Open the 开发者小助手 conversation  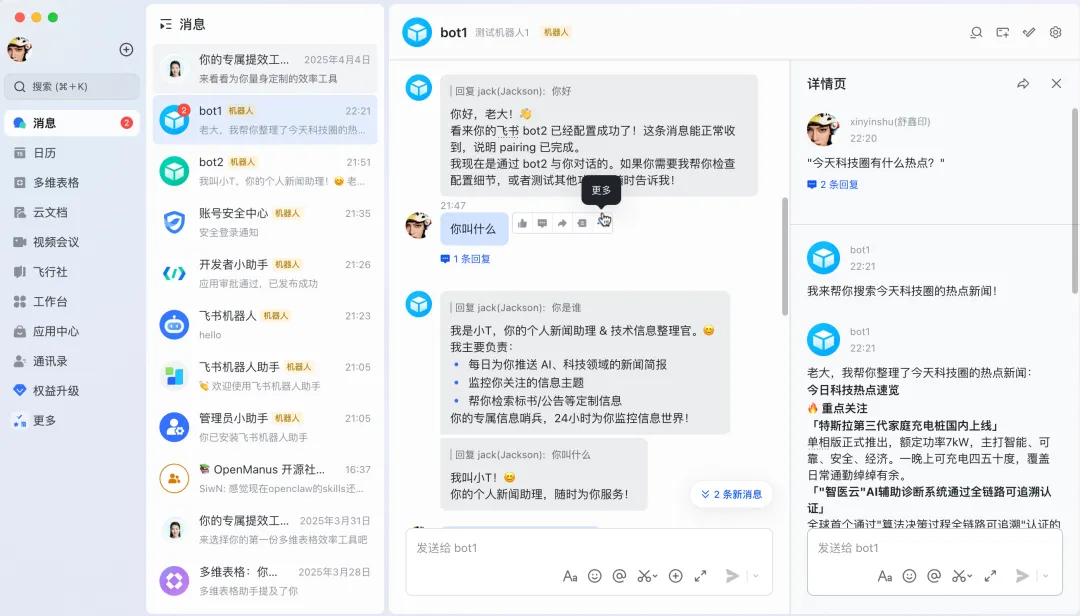[x=265, y=274]
